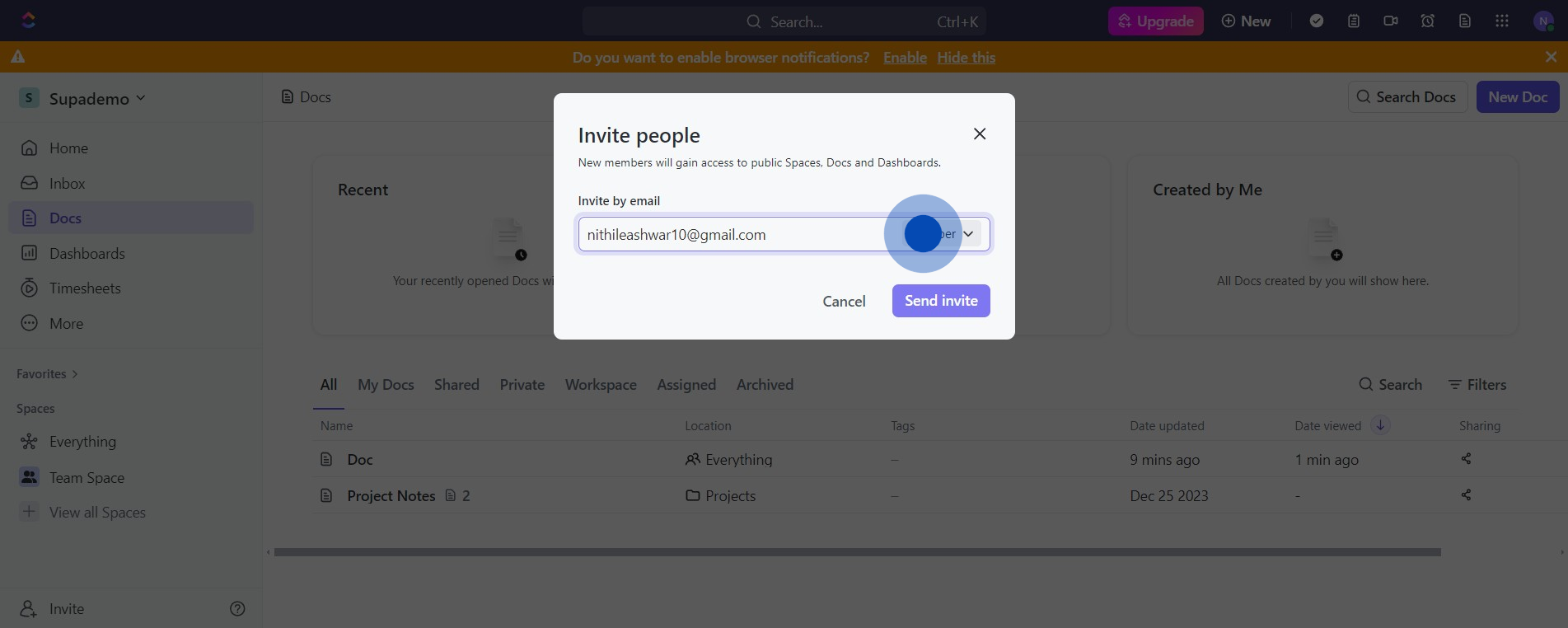1568x628 pixels.
Task: Click the user avatar in top right
Action: (1542, 21)
